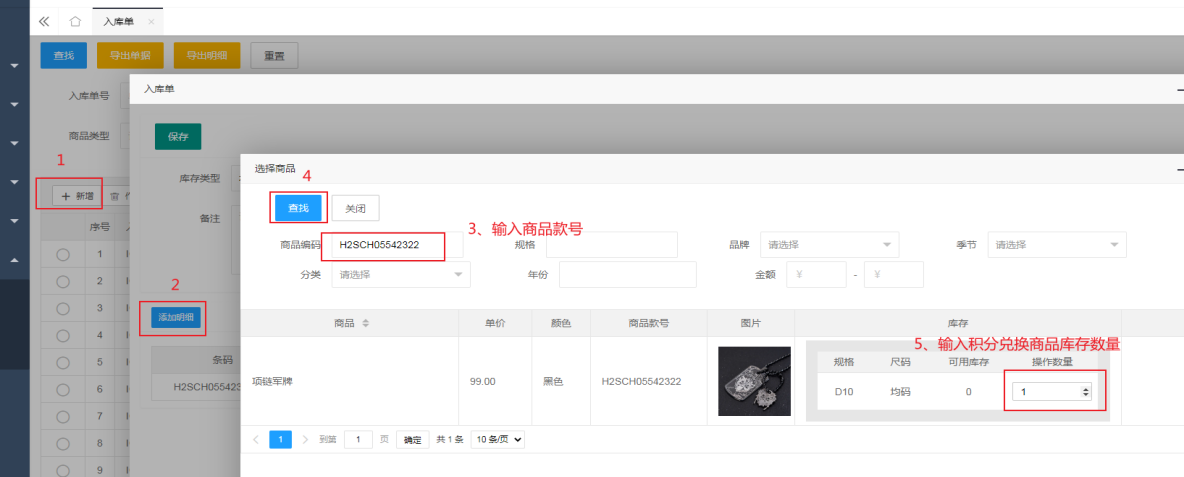Click the 导出单据 button
The width and height of the screenshot is (1184, 477).
coord(130,55)
